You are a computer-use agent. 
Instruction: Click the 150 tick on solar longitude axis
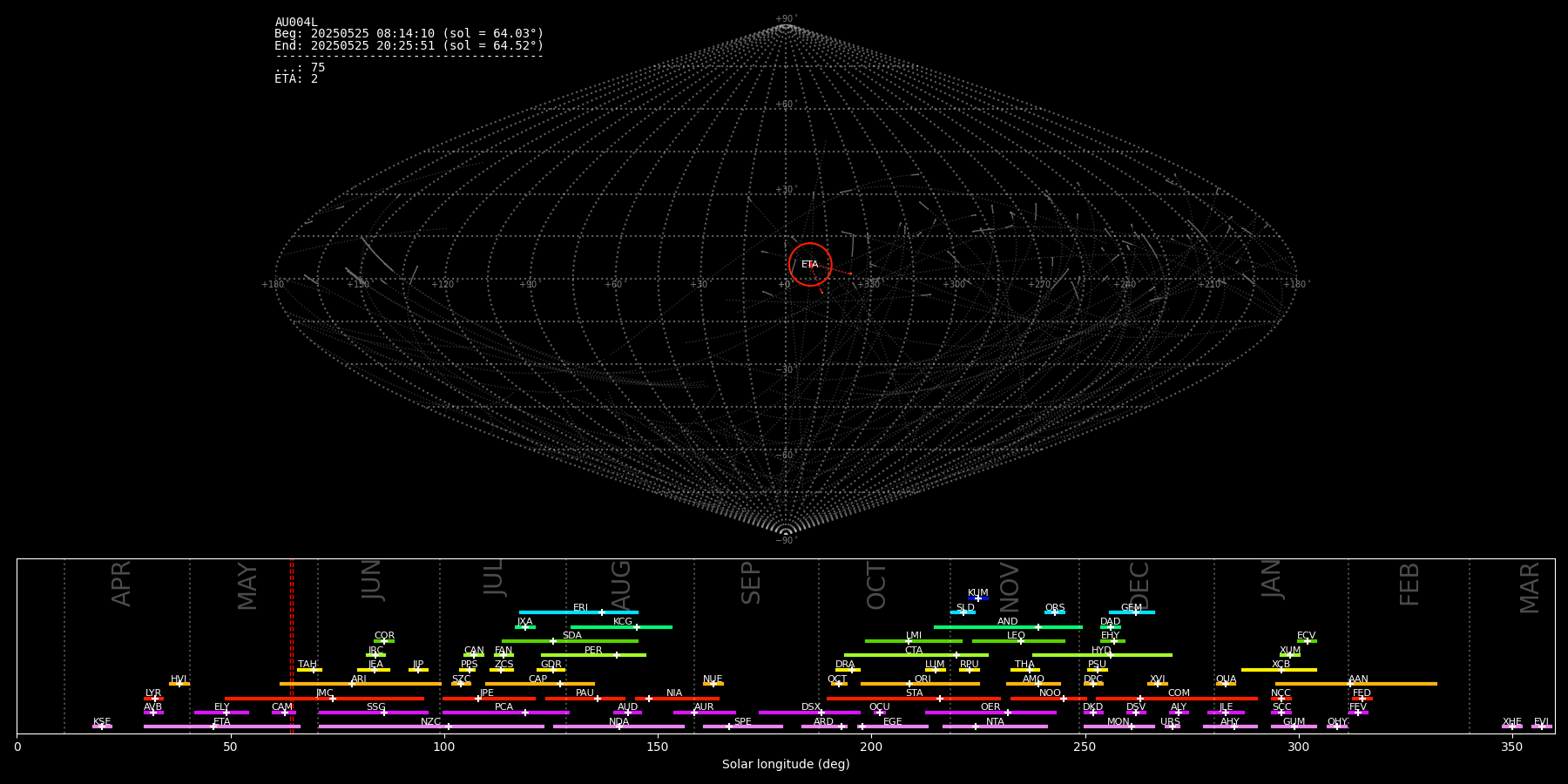pos(658,747)
